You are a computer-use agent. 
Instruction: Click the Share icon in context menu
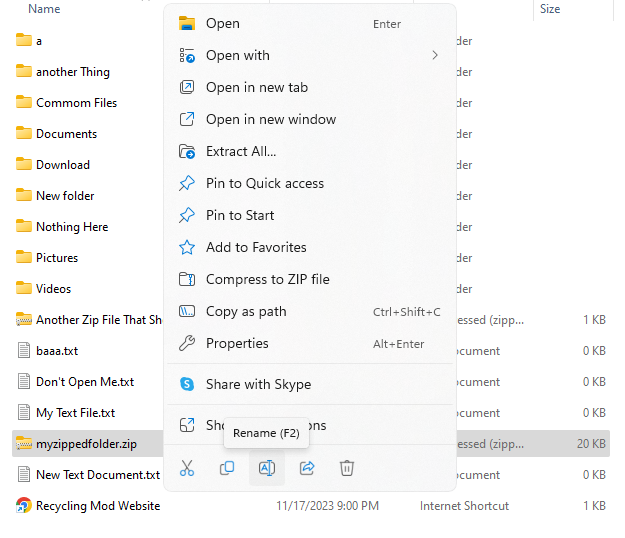[x=307, y=468]
